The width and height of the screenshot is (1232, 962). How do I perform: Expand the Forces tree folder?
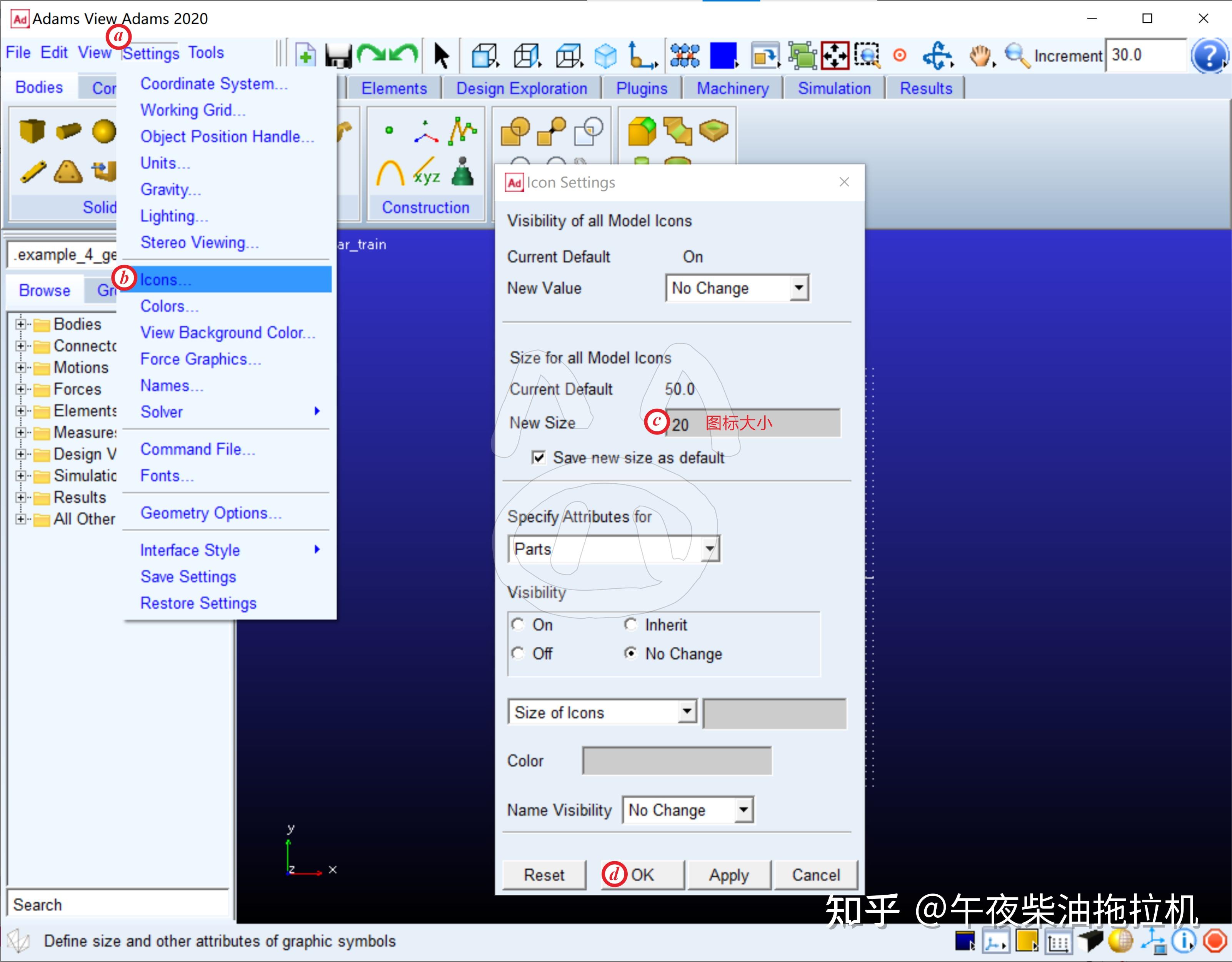coord(20,389)
